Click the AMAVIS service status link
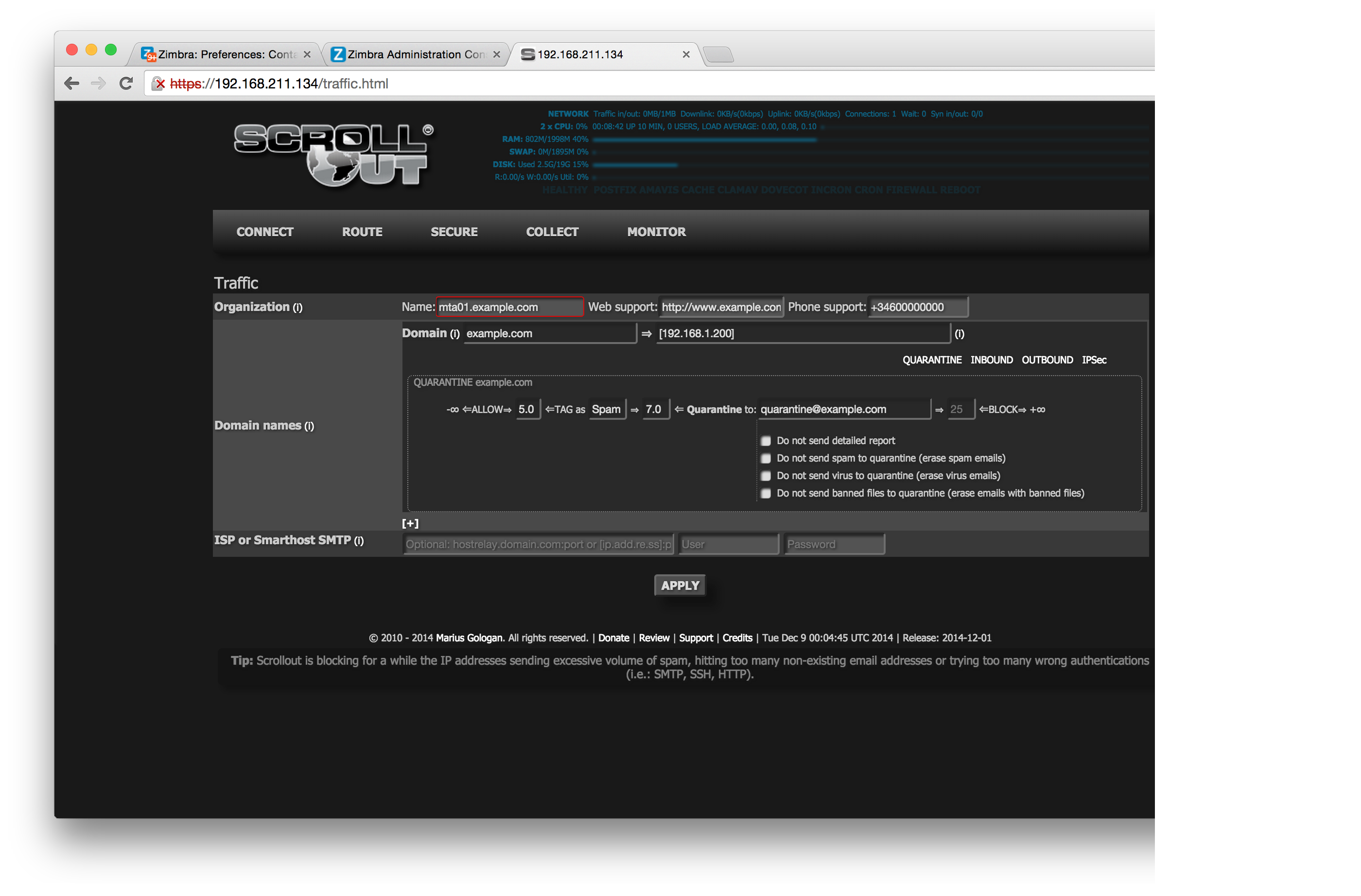Image resolution: width=1361 pixels, height=896 pixels. 659,190
